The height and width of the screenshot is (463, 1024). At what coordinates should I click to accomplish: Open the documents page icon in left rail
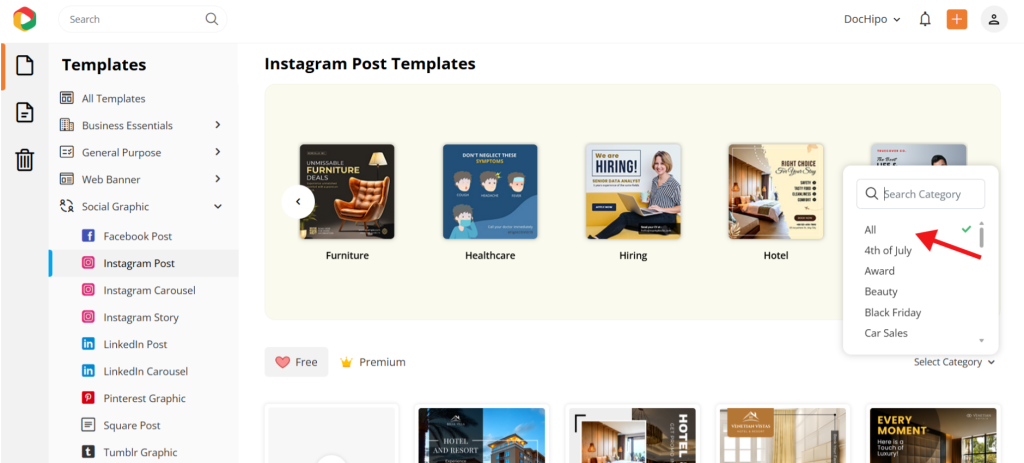pos(25,66)
